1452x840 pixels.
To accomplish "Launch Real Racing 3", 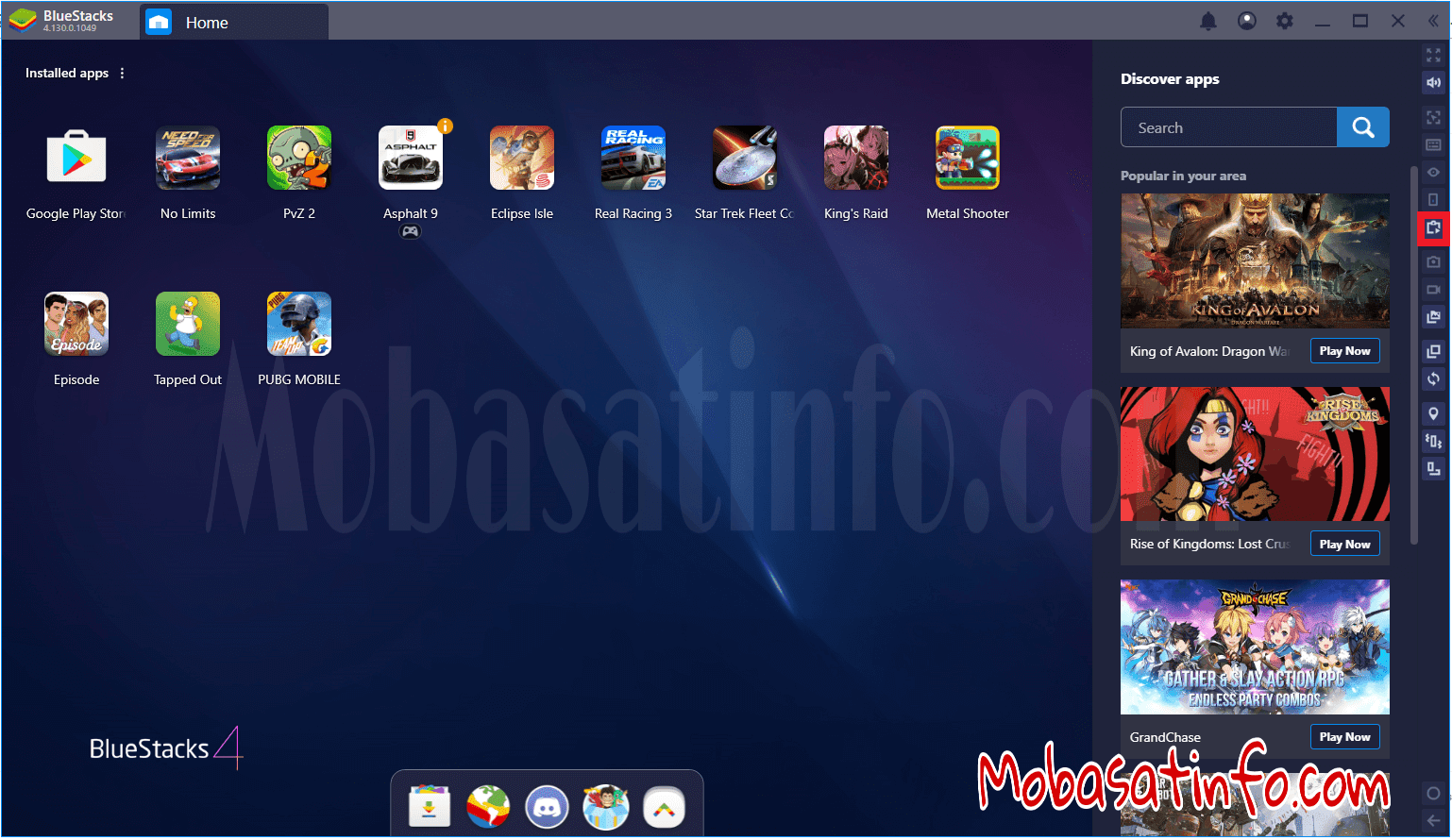I will coord(633,158).
